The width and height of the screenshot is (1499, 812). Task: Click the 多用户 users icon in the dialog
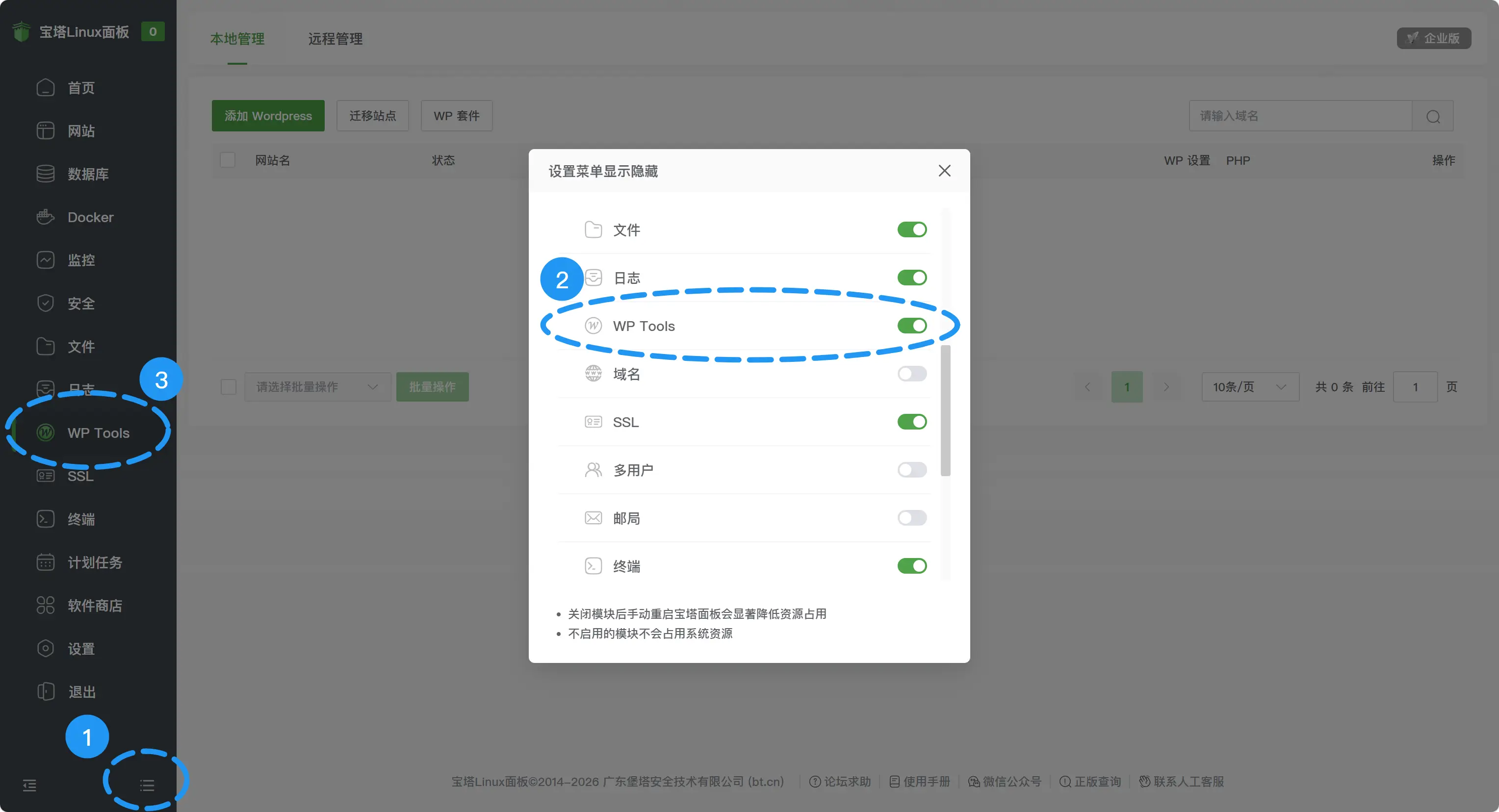593,469
